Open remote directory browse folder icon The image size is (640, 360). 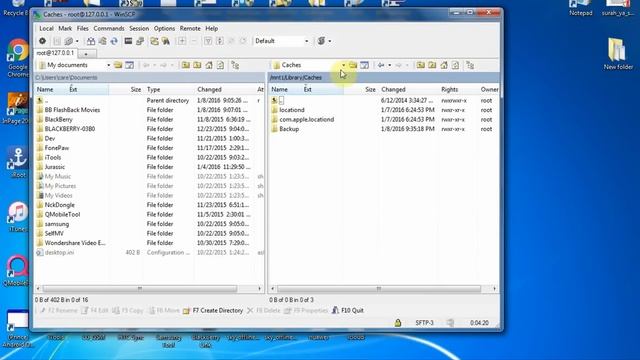(353, 65)
